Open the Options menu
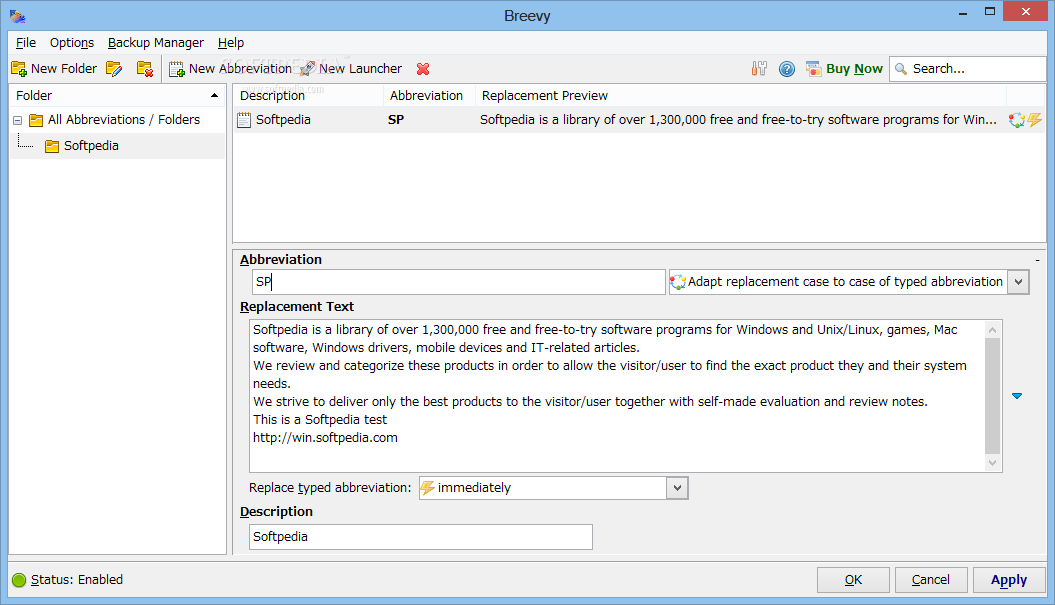This screenshot has width=1055, height=605. tap(72, 42)
